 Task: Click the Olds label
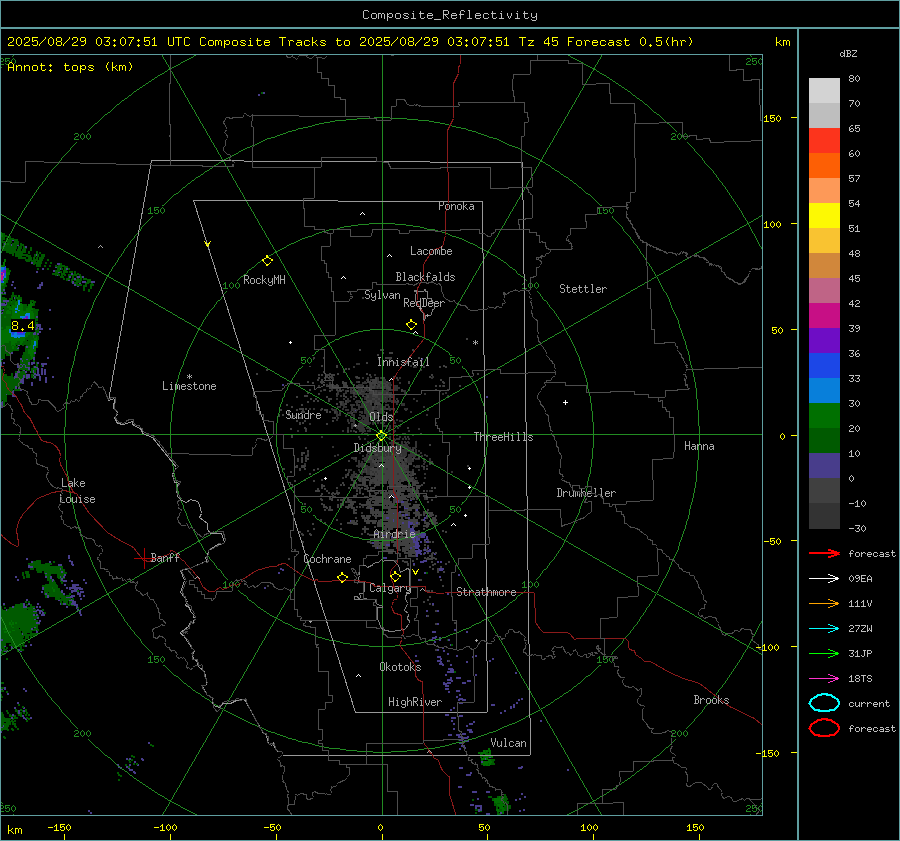381,417
